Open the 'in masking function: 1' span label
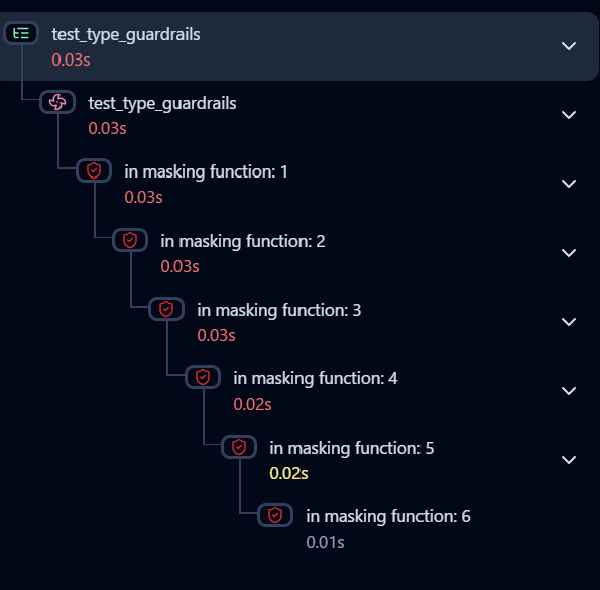 (x=206, y=172)
